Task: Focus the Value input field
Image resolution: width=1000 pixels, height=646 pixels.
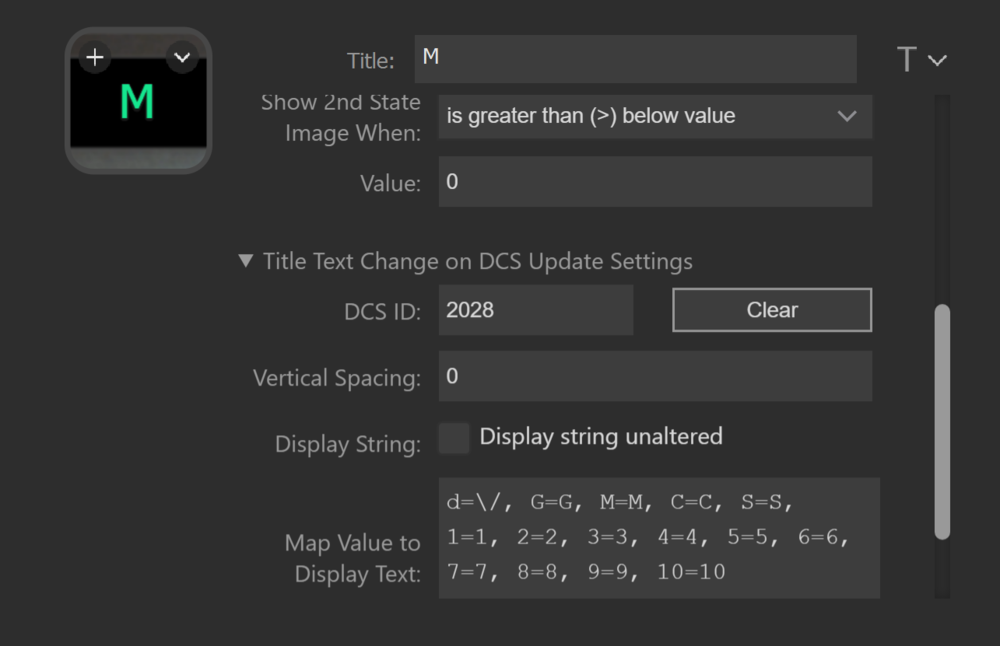Action: [x=654, y=182]
